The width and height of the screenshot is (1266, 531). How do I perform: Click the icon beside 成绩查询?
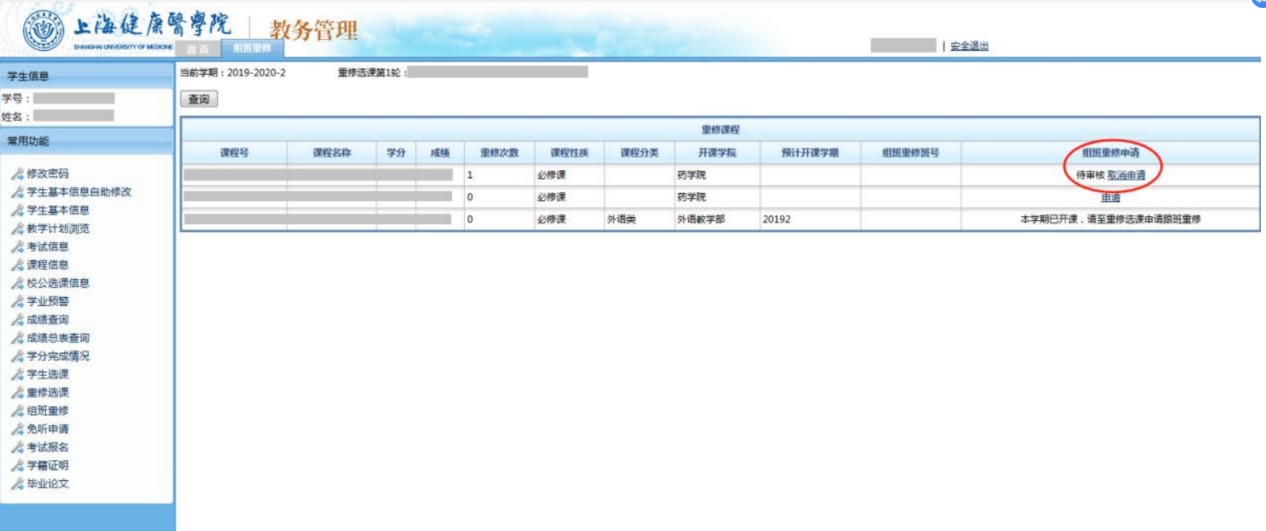17,320
